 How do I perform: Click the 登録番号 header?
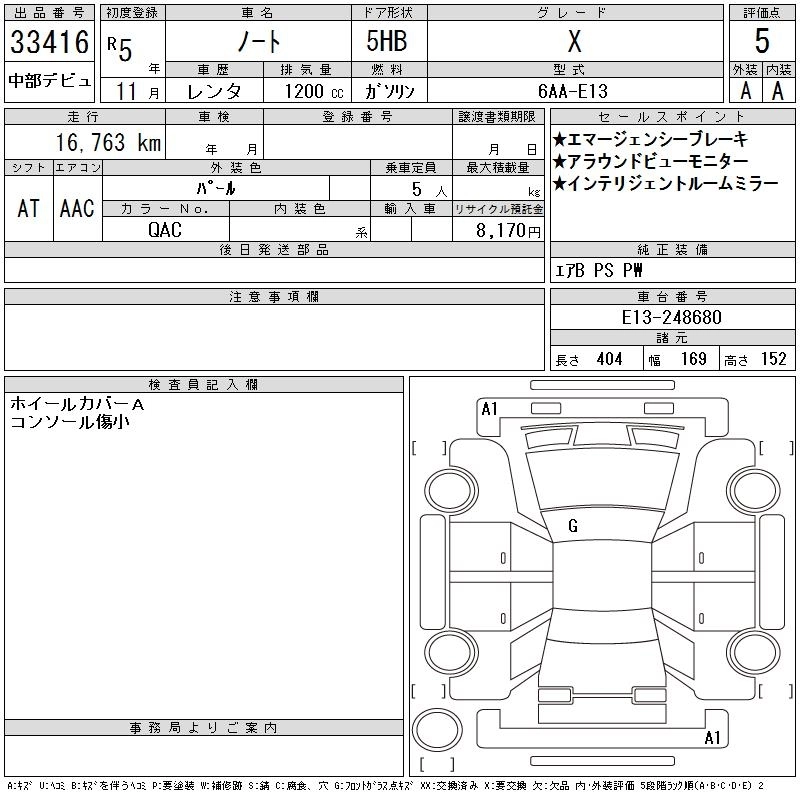[x=357, y=117]
